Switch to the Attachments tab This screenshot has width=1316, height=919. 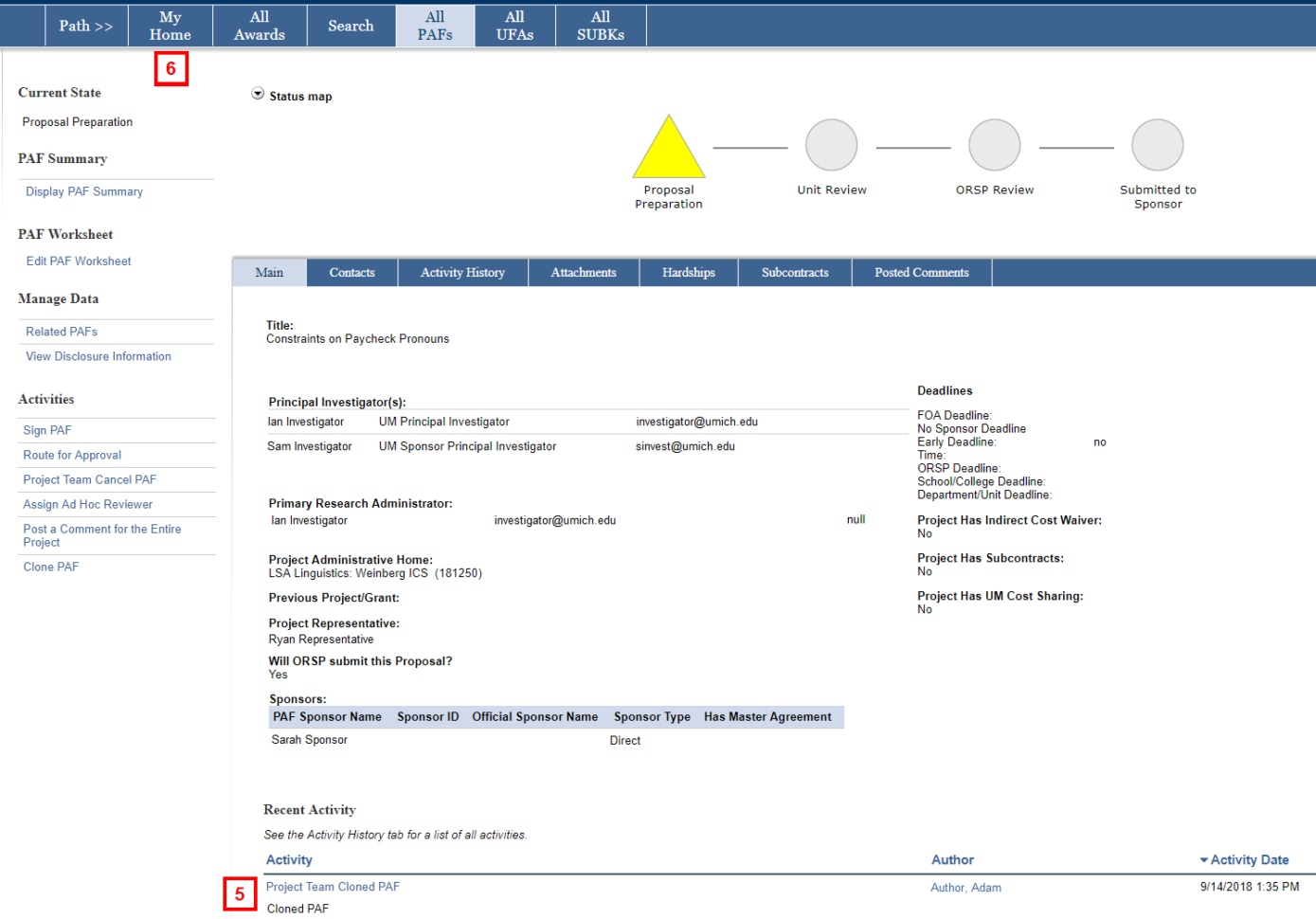(584, 273)
